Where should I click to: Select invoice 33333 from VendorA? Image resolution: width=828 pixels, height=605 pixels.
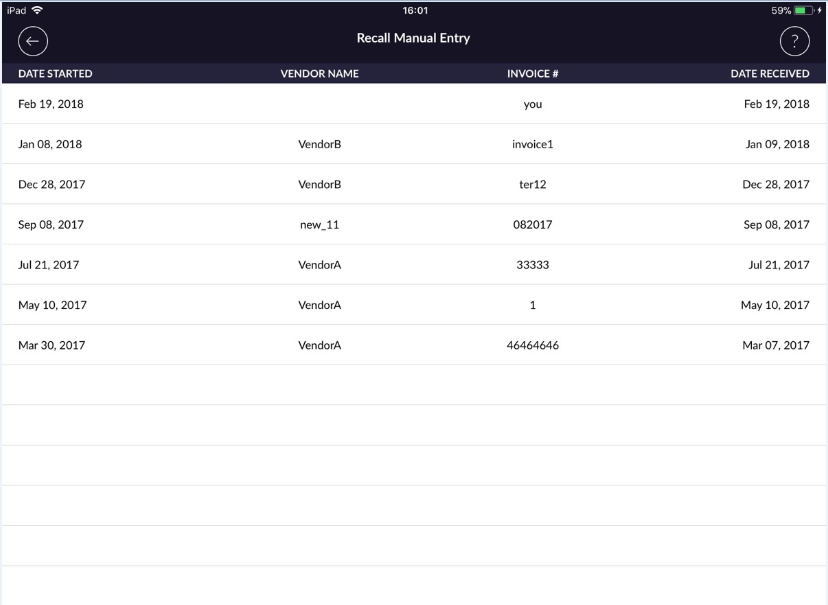point(532,265)
